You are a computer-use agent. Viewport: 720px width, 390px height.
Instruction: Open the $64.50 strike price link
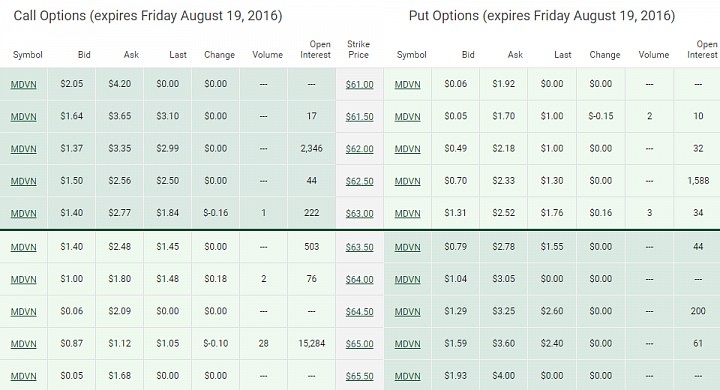359,311
